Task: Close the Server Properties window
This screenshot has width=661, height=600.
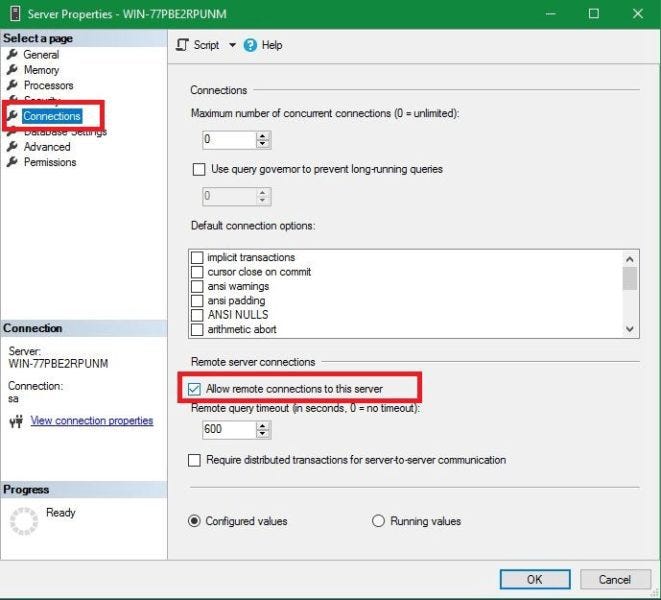Action: [x=638, y=14]
